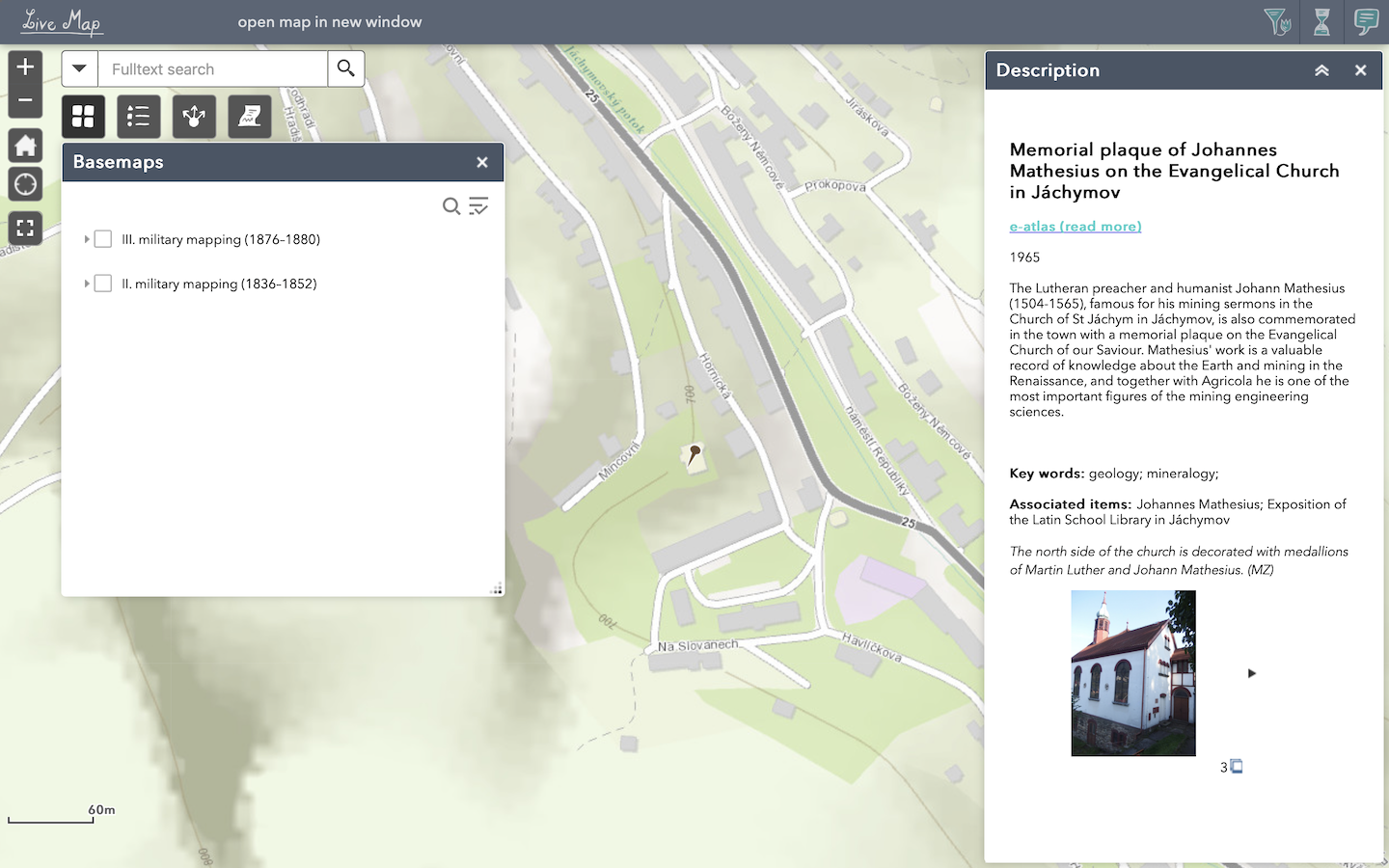Toggle full screen map view

tap(25, 228)
